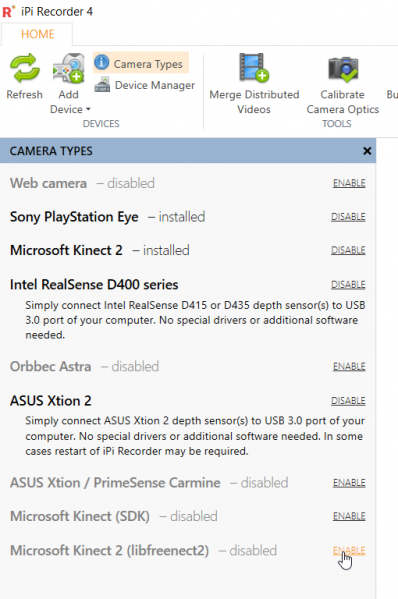
Task: Select Microsoft Kinect 2 (libfreenect2) heading
Action: pos(109,550)
